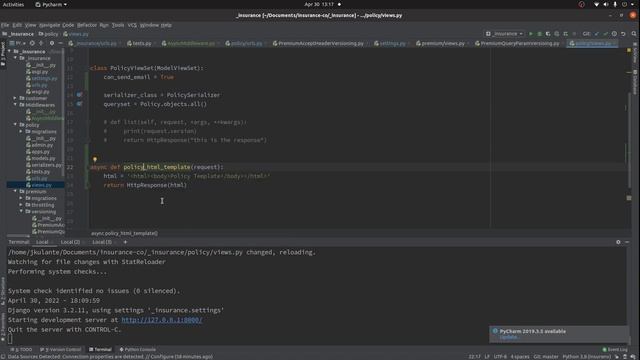Select serializers.py in the project tree
Screen dimensions: 640x360
(44, 165)
